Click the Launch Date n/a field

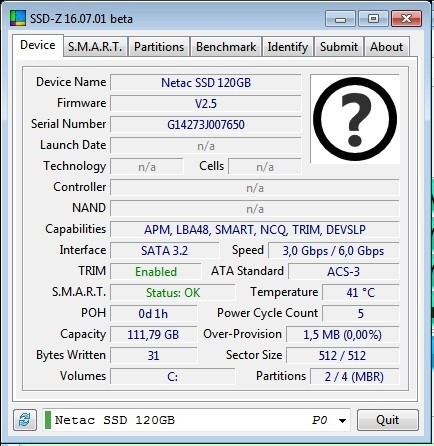click(x=206, y=146)
